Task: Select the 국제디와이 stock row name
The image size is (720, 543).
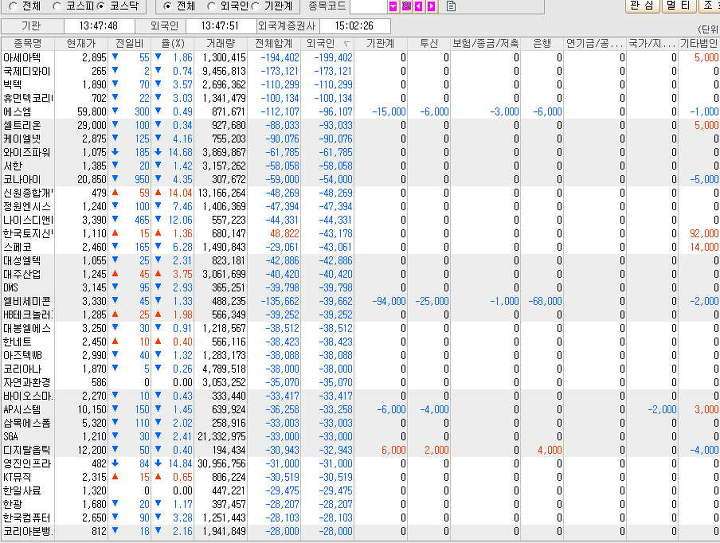Action: (x=26, y=72)
